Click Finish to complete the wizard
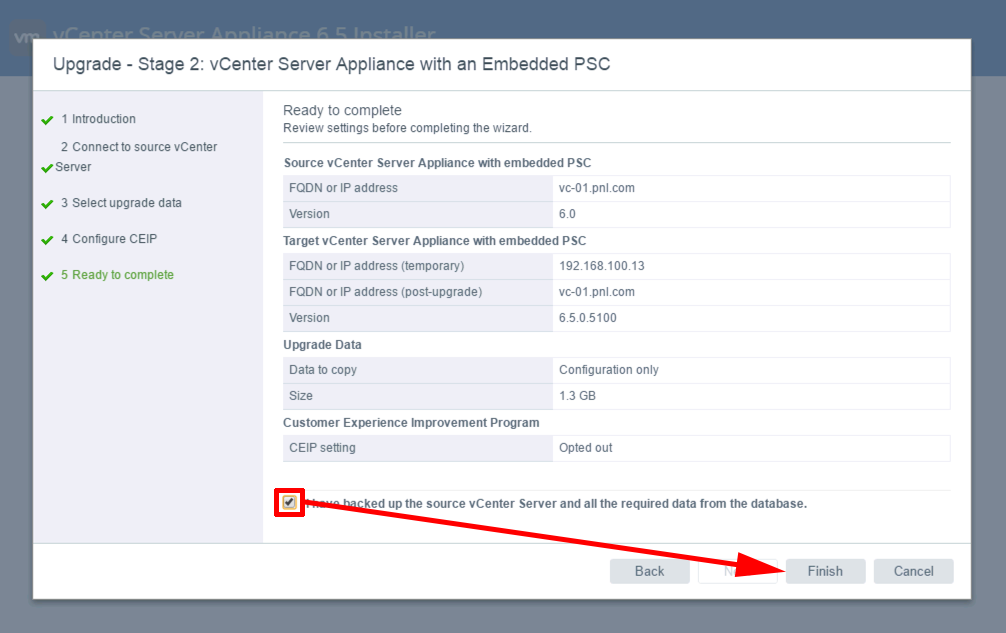Viewport: 1006px width, 633px height. [x=825, y=571]
